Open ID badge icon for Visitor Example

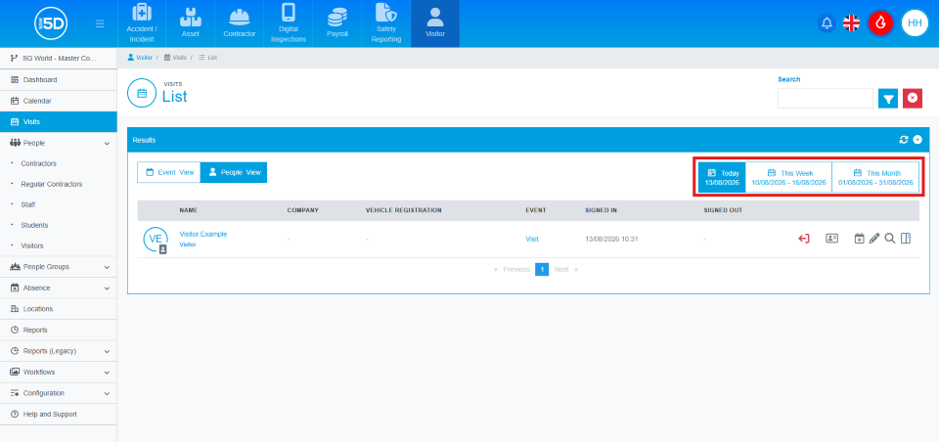click(831, 238)
